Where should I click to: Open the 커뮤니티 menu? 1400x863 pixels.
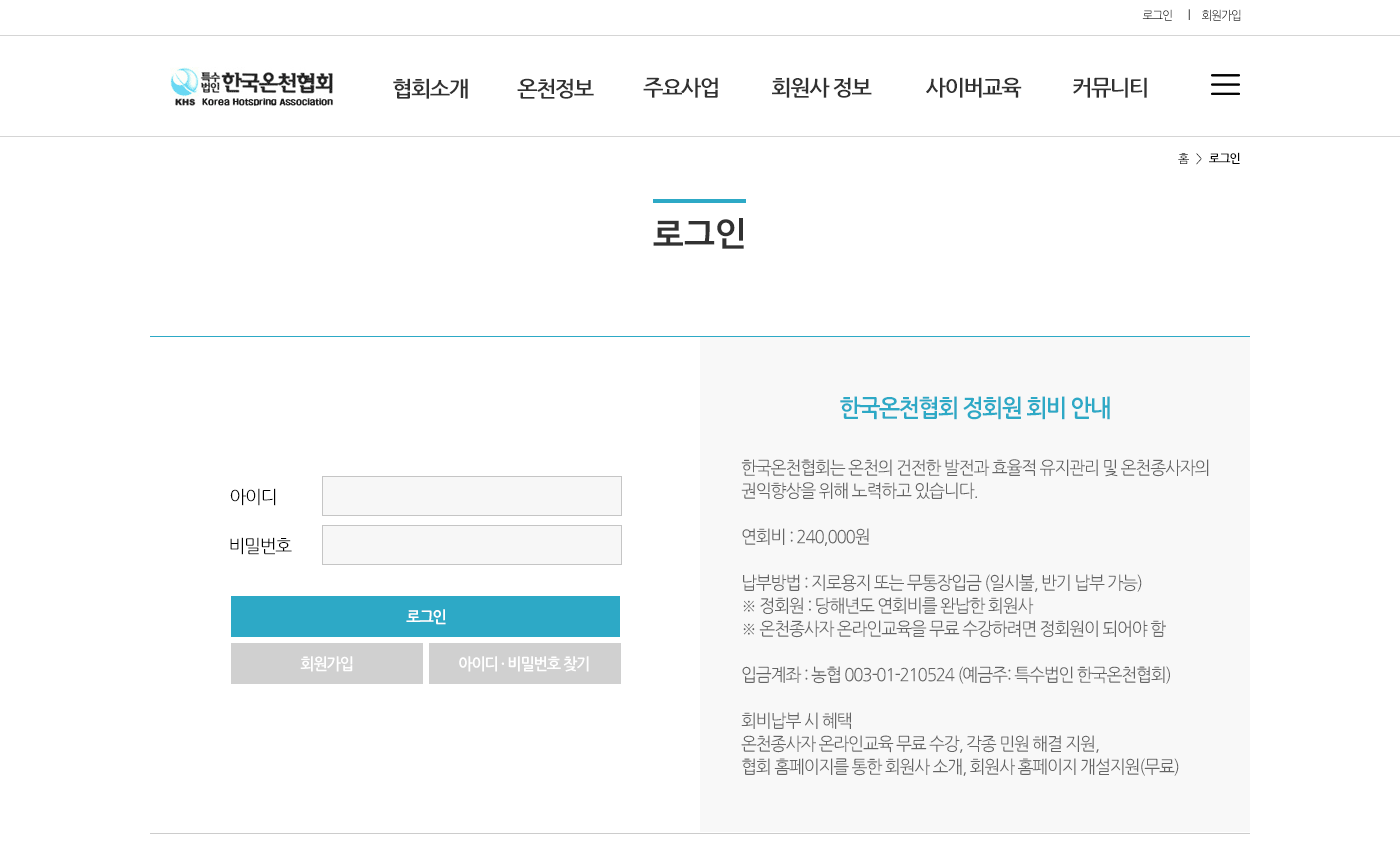tap(1110, 88)
